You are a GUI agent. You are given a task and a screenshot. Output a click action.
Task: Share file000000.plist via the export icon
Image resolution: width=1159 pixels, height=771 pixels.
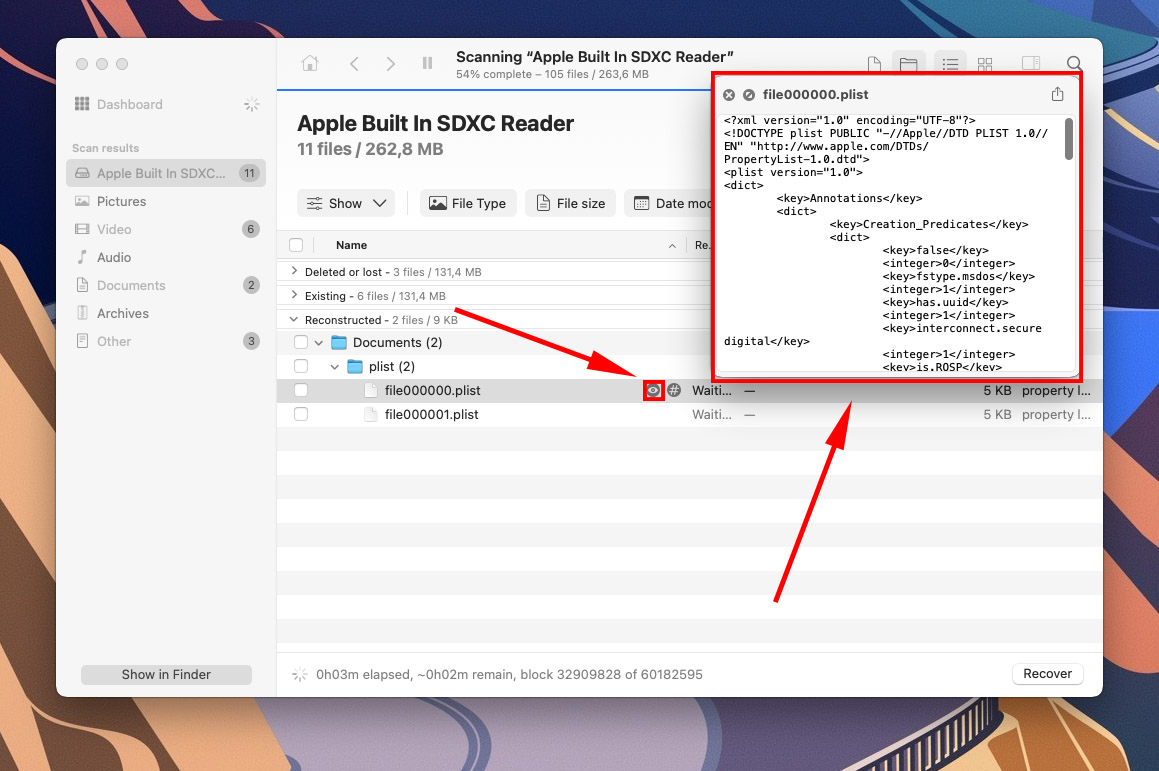tap(1057, 93)
